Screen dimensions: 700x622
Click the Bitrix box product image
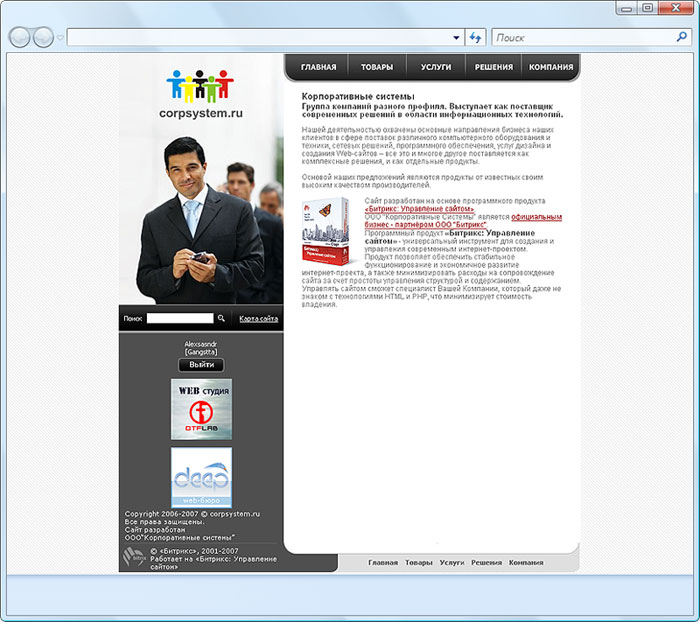point(328,231)
